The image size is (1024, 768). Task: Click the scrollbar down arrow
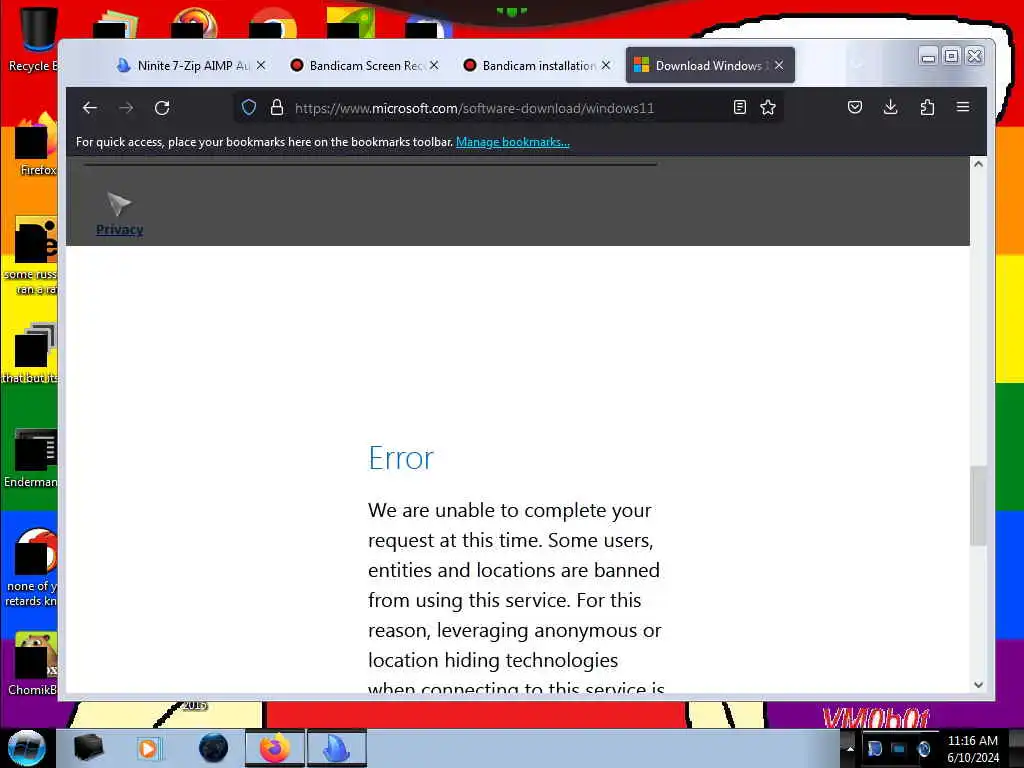[978, 685]
